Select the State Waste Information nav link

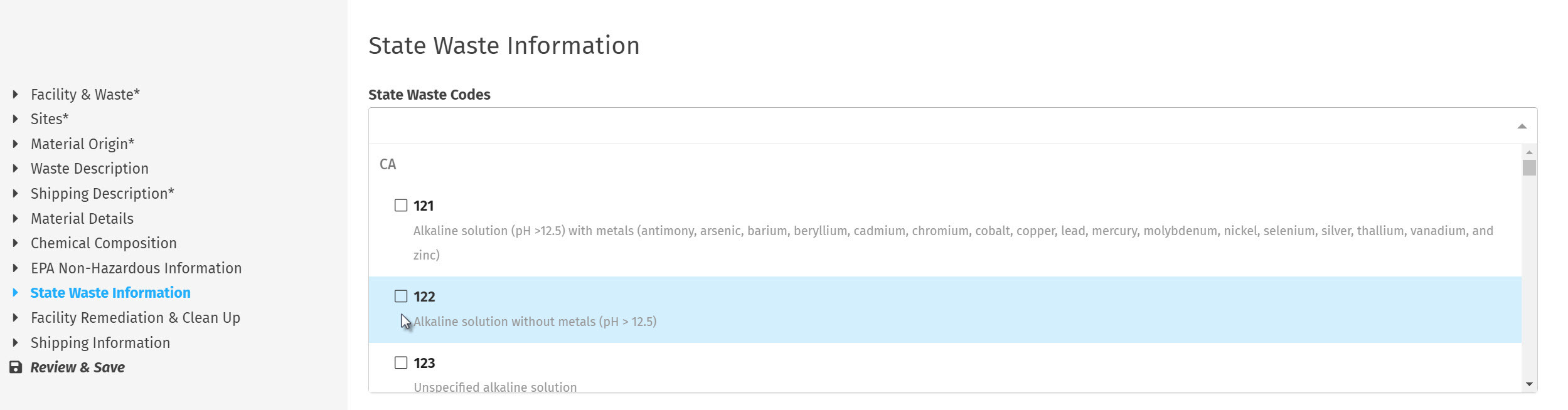pyautogui.click(x=110, y=293)
